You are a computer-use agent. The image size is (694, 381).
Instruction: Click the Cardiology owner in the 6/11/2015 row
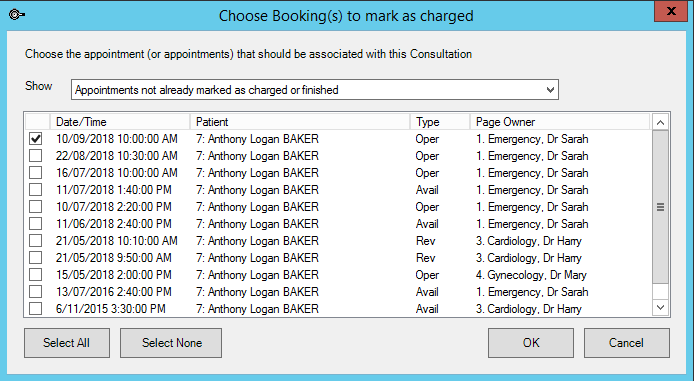point(528,309)
